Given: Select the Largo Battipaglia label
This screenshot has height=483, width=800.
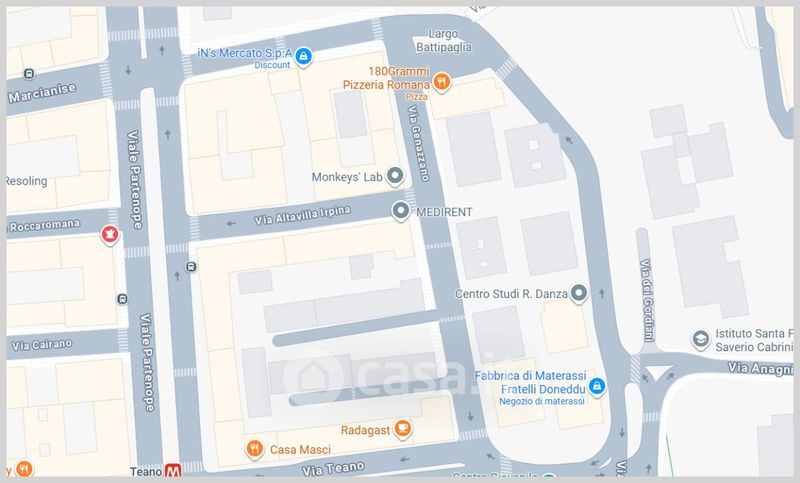Looking at the screenshot, I should (443, 41).
